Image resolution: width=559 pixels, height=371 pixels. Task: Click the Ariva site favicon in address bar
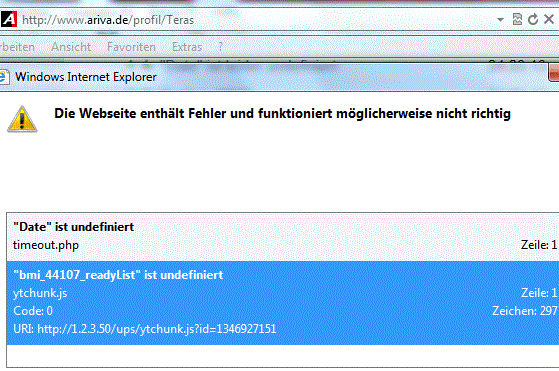point(9,20)
